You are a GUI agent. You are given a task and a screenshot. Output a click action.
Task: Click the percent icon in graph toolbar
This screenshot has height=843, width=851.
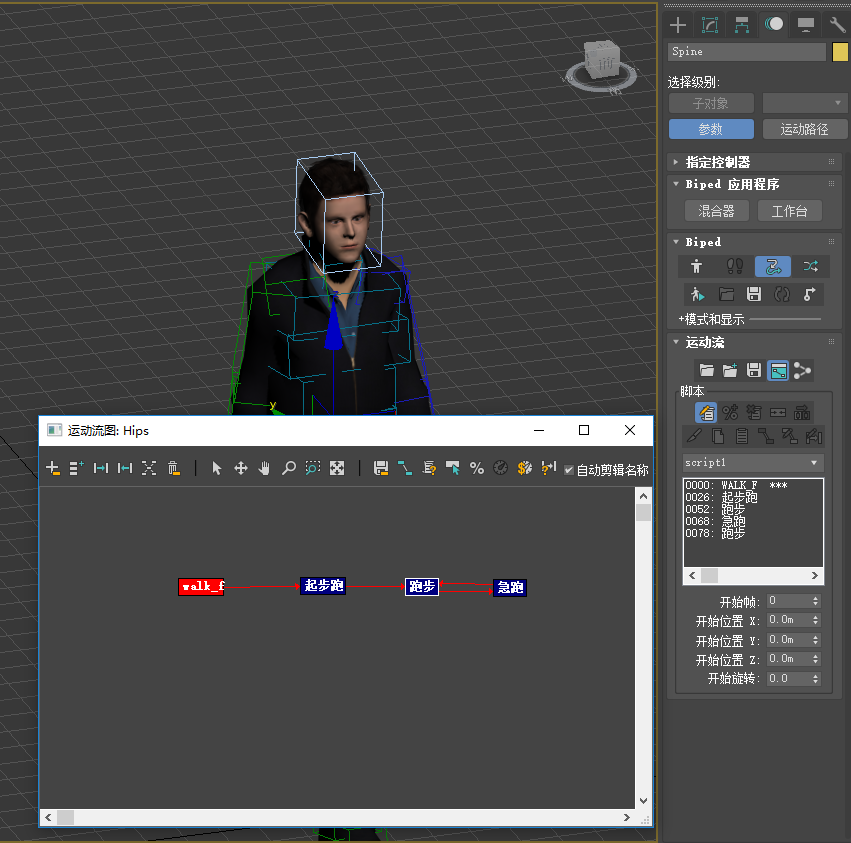point(477,468)
